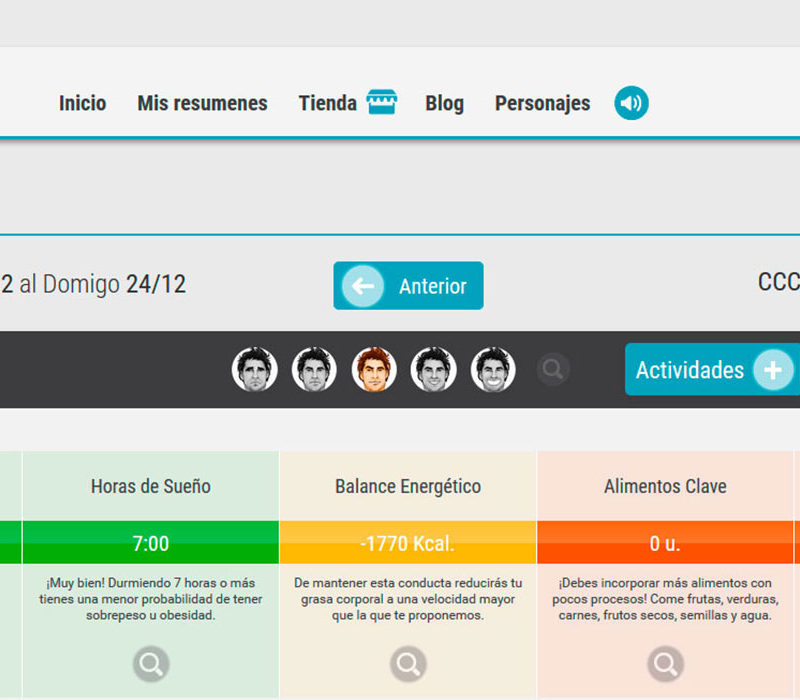Click the green 7:00 sleep bar
This screenshot has height=700, width=800.
(x=151, y=543)
